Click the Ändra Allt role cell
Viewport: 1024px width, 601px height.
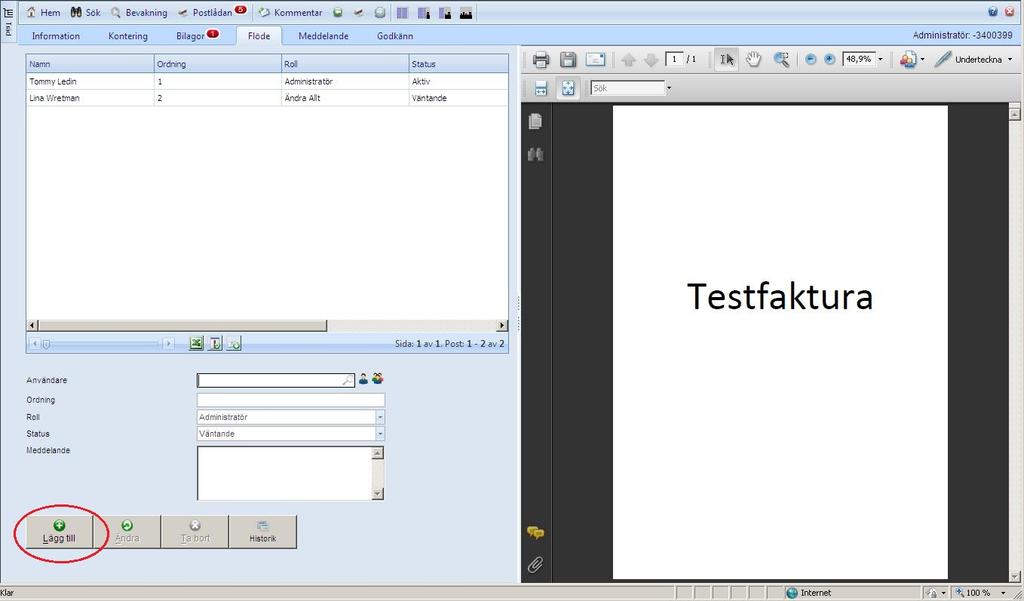pos(345,98)
